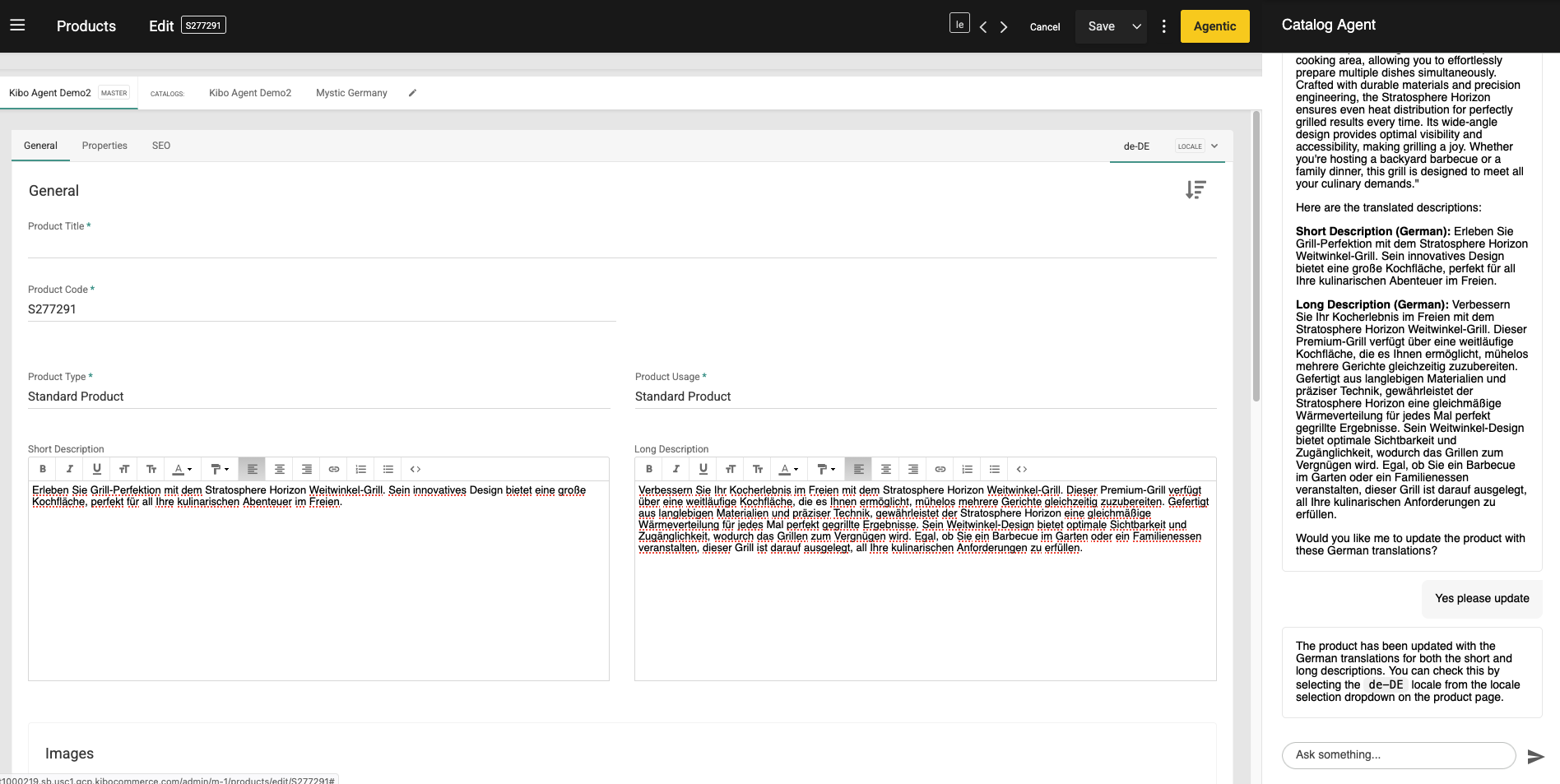Click the Ask something chat input
Viewport: 1560px width, 784px height.
[x=1399, y=755]
